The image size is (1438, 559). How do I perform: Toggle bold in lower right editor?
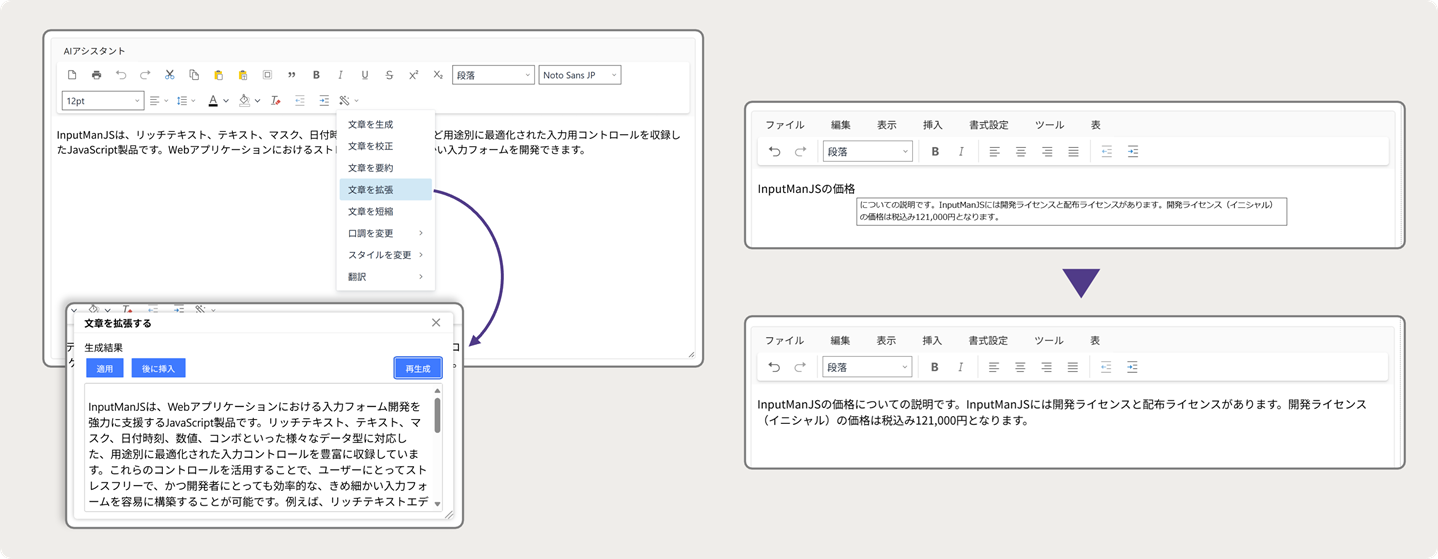pos(934,367)
